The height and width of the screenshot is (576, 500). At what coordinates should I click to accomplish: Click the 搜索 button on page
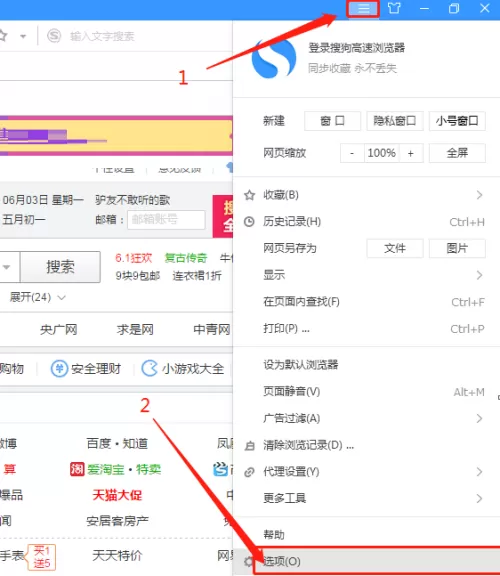click(x=60, y=267)
